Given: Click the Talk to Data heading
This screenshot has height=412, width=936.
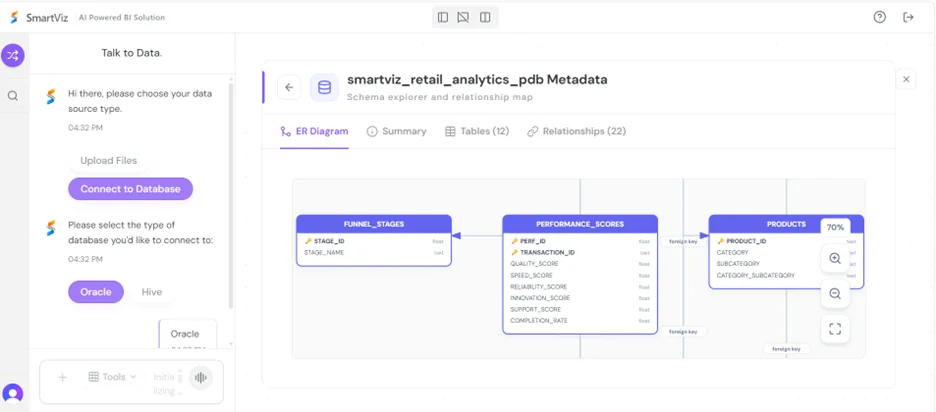Looking at the screenshot, I should (x=131, y=53).
